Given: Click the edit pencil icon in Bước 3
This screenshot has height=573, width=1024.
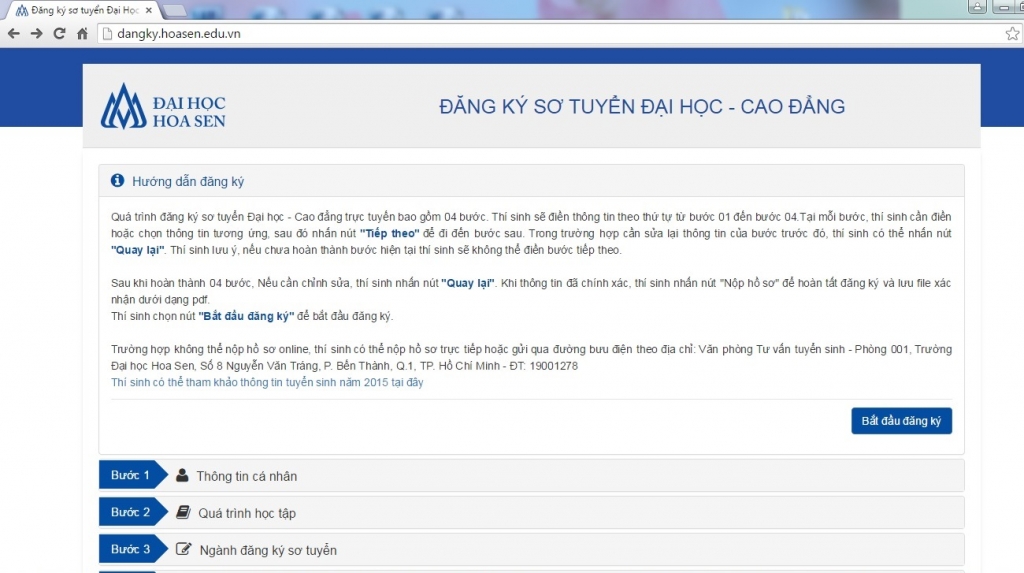Looking at the screenshot, I should (x=184, y=549).
